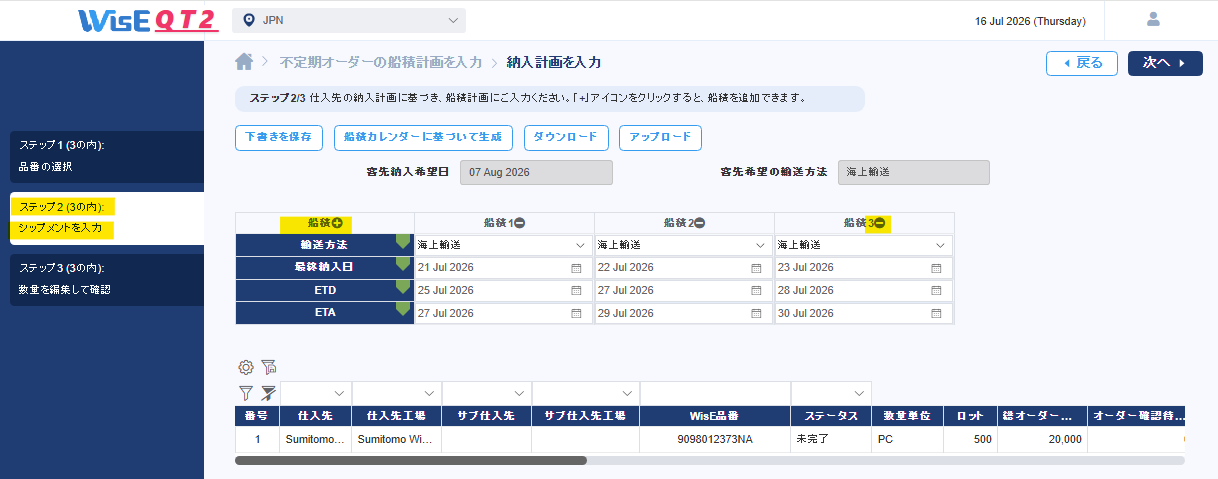Screen dimensions: 1218x479
Task: Open the status column filter dropdown
Action: click(x=831, y=393)
